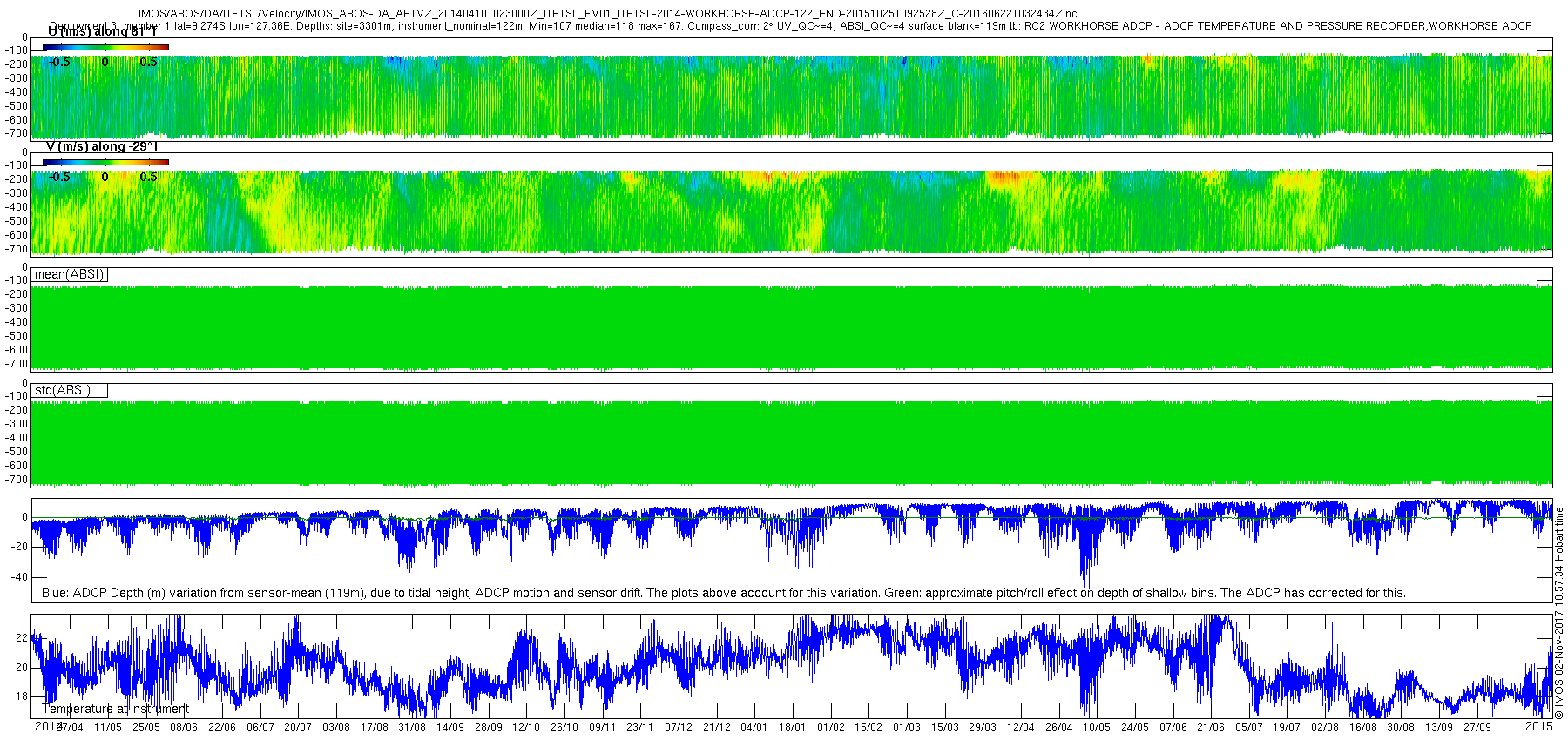Click the "24/05" date tick label
1568x740 pixels.
1135,728
